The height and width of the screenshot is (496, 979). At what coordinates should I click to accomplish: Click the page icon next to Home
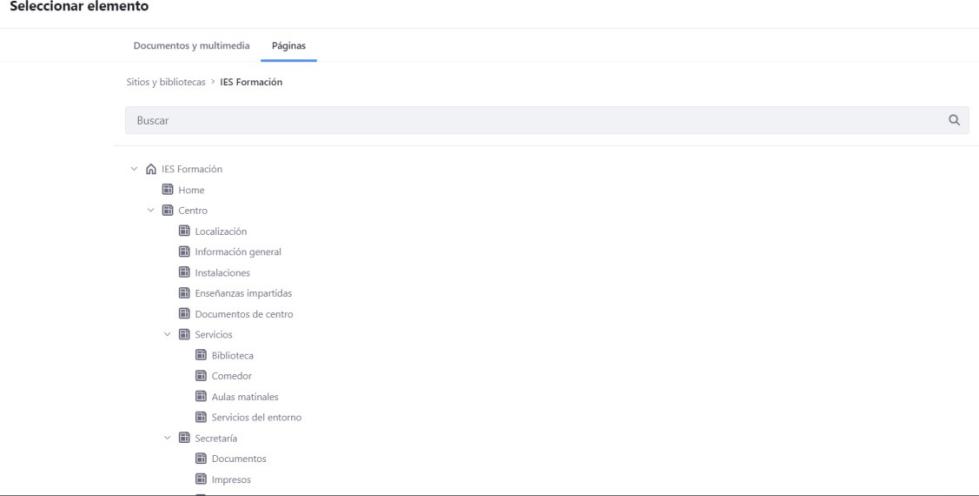click(167, 189)
